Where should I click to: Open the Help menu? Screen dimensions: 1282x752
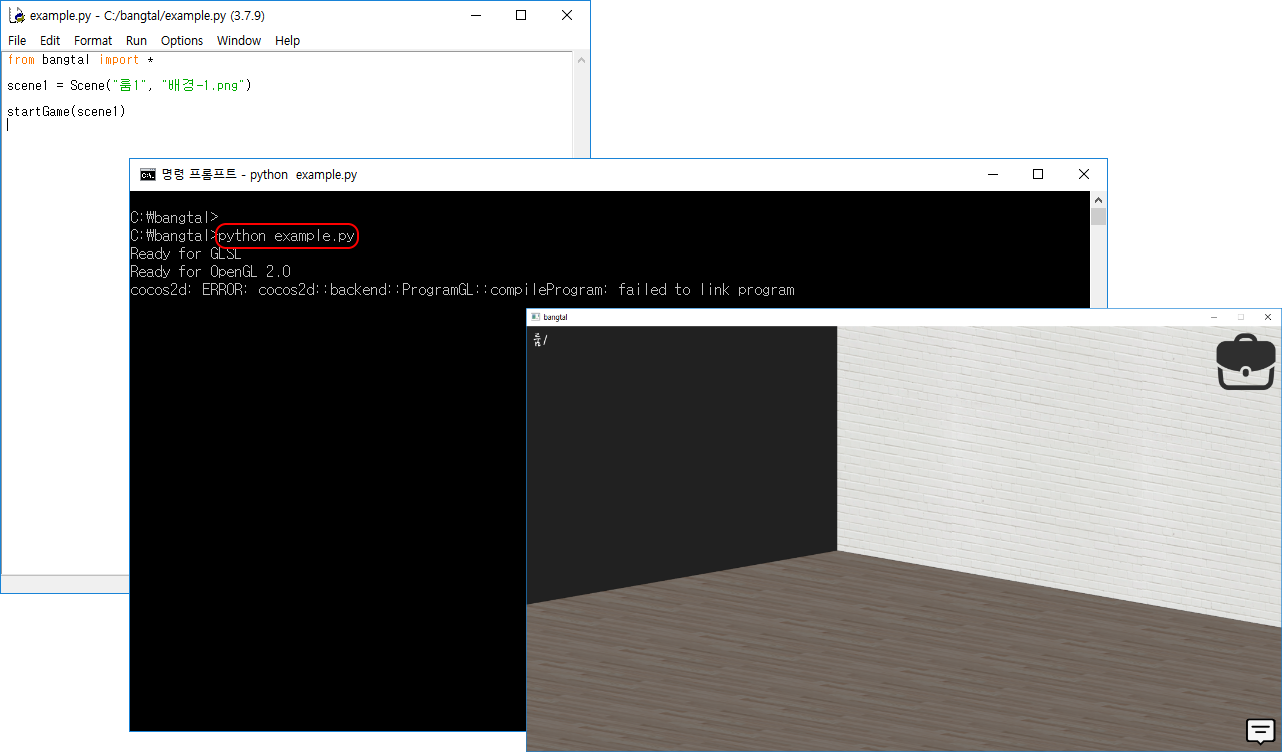pos(287,41)
